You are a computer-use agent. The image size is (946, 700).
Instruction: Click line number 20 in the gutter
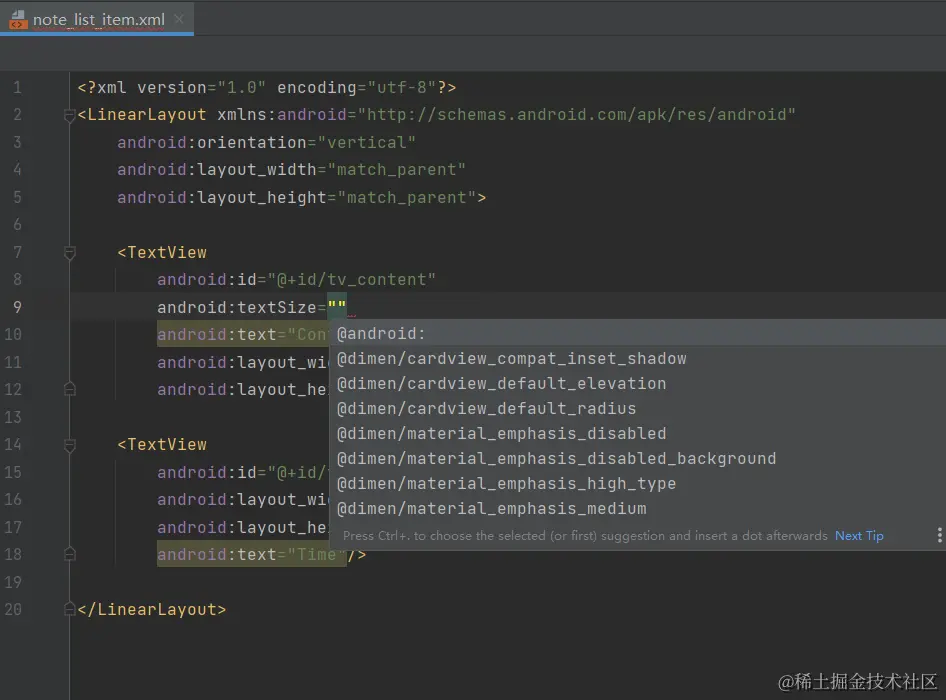(x=13, y=609)
